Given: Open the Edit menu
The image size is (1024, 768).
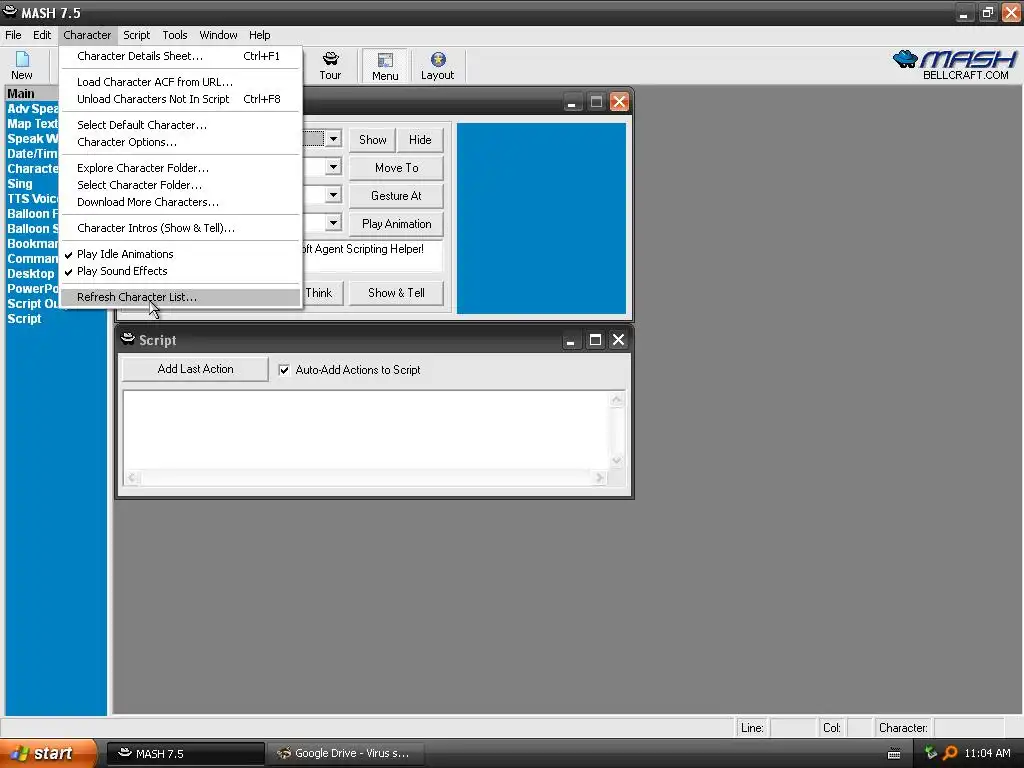Looking at the screenshot, I should pos(42,35).
